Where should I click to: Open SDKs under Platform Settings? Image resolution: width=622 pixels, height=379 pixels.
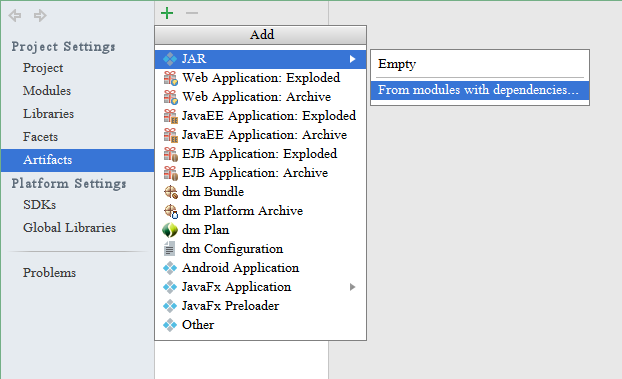[x=39, y=205]
